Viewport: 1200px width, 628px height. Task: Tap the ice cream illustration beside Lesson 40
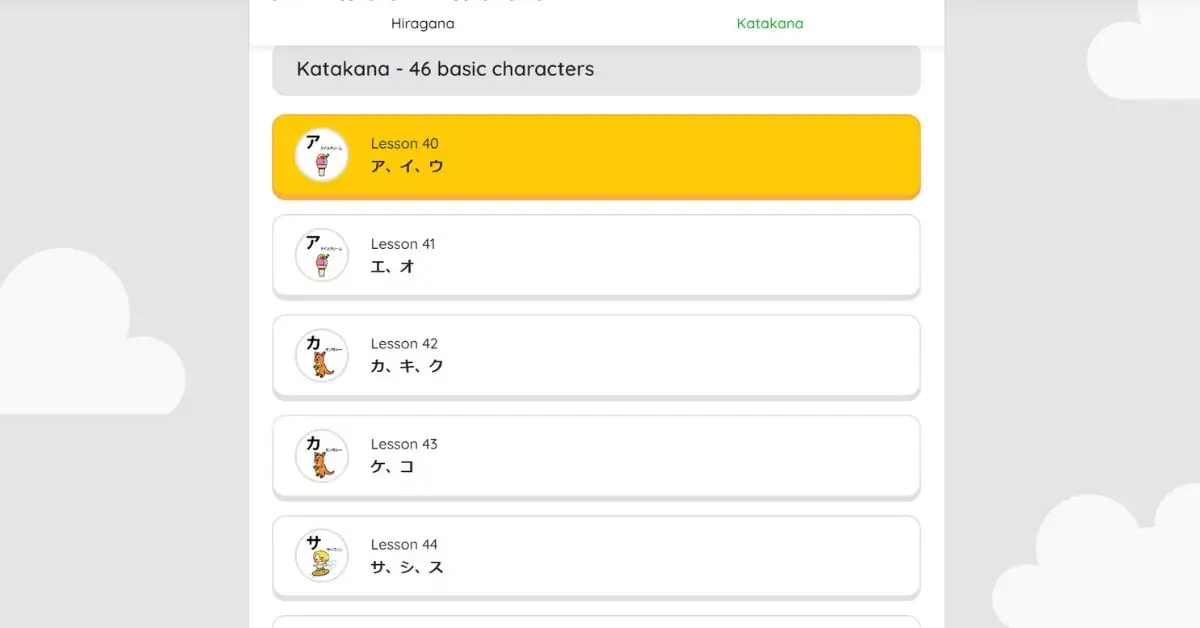click(x=320, y=156)
